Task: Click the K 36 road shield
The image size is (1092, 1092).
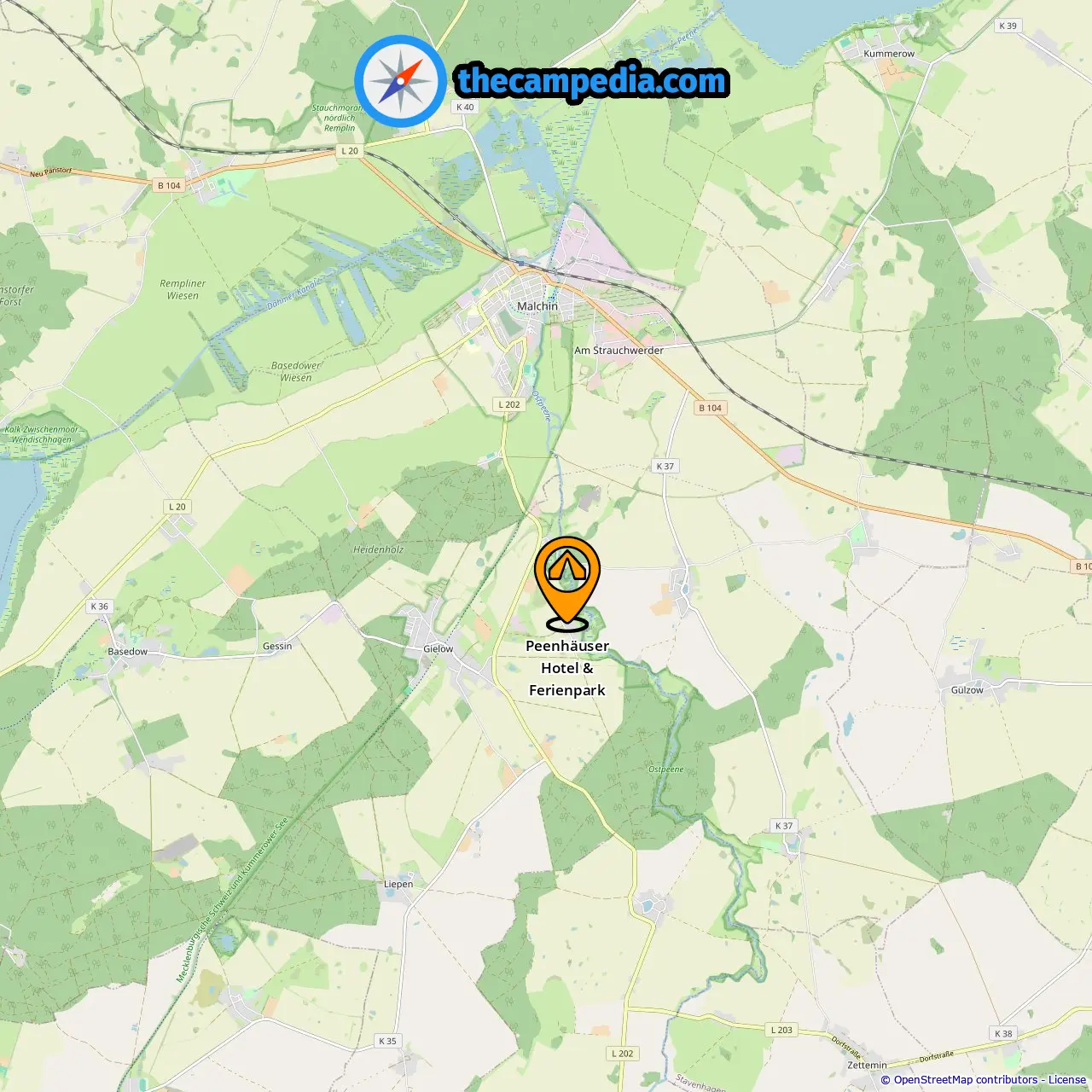Action: point(100,607)
